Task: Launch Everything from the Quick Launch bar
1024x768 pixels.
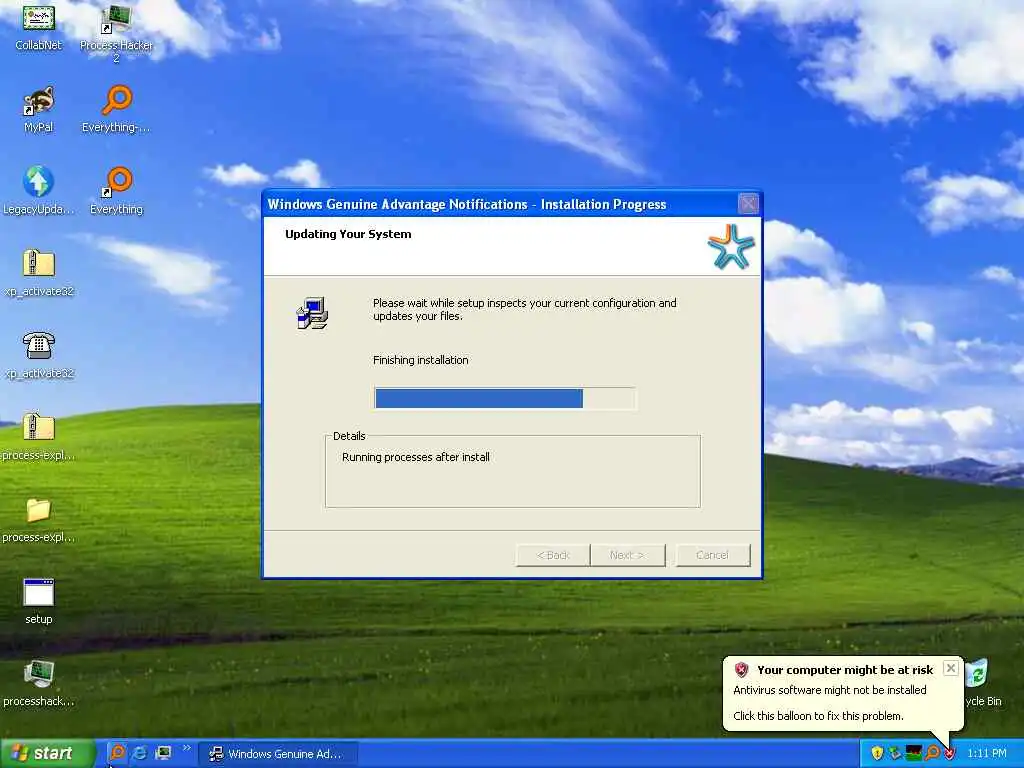Action: [117, 753]
